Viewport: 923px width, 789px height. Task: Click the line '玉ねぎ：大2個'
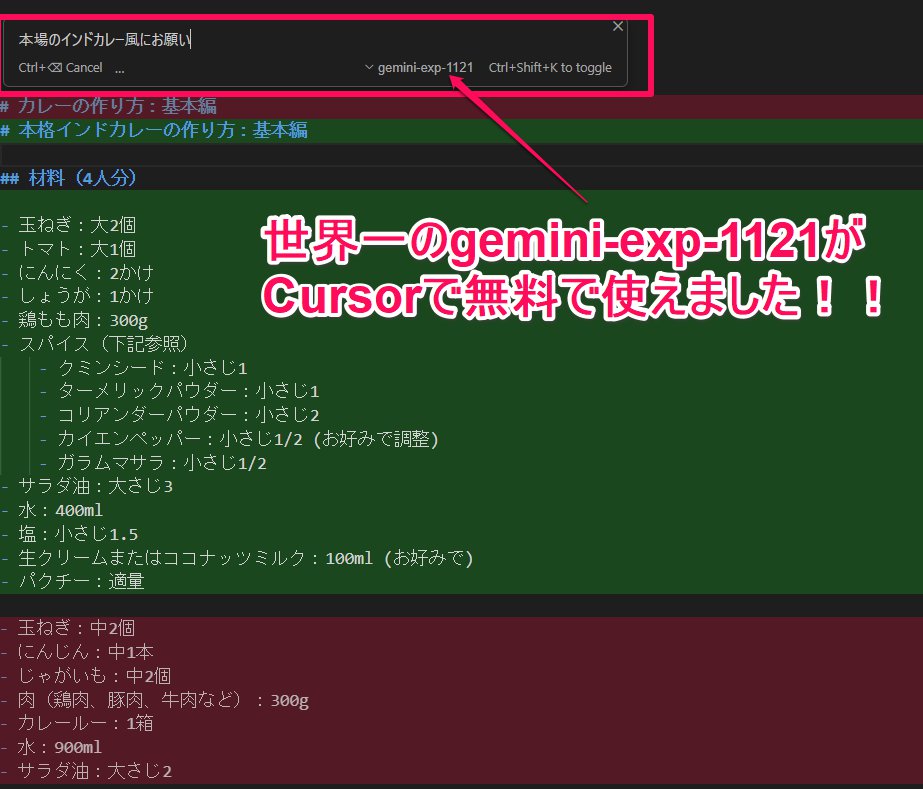77,225
